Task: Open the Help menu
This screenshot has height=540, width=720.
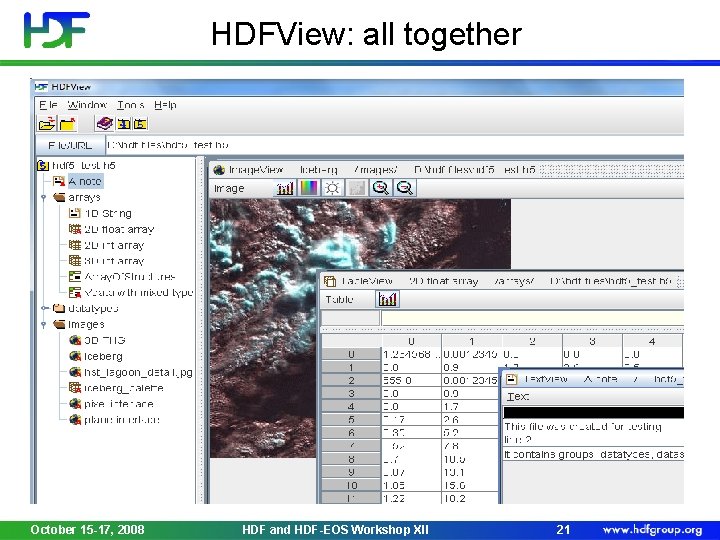Action: pyautogui.click(x=165, y=105)
